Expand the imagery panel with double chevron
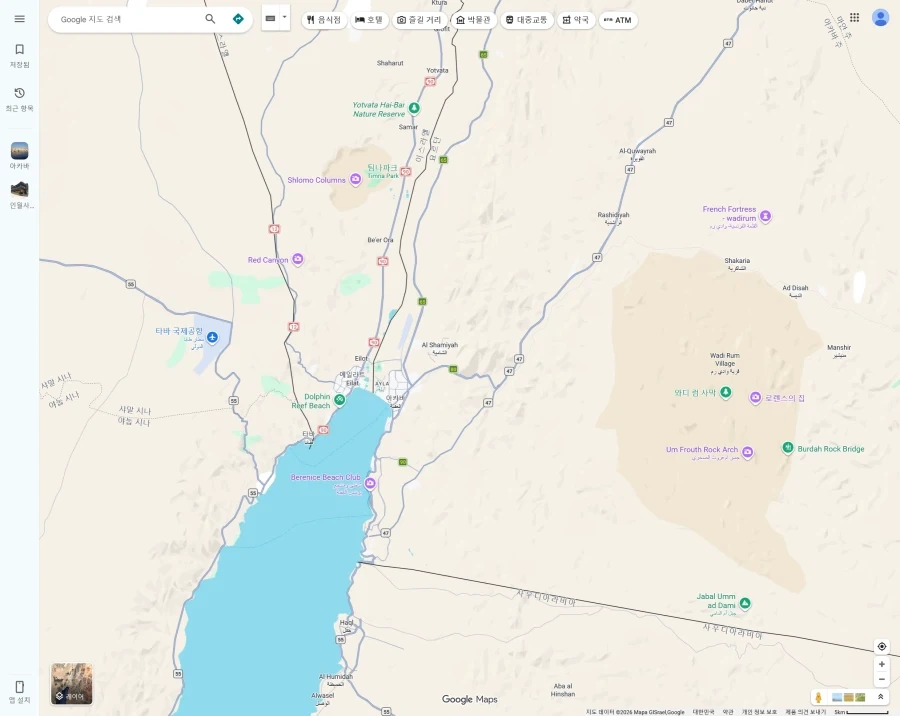Screen dimensions: 900x716 click(x=880, y=697)
